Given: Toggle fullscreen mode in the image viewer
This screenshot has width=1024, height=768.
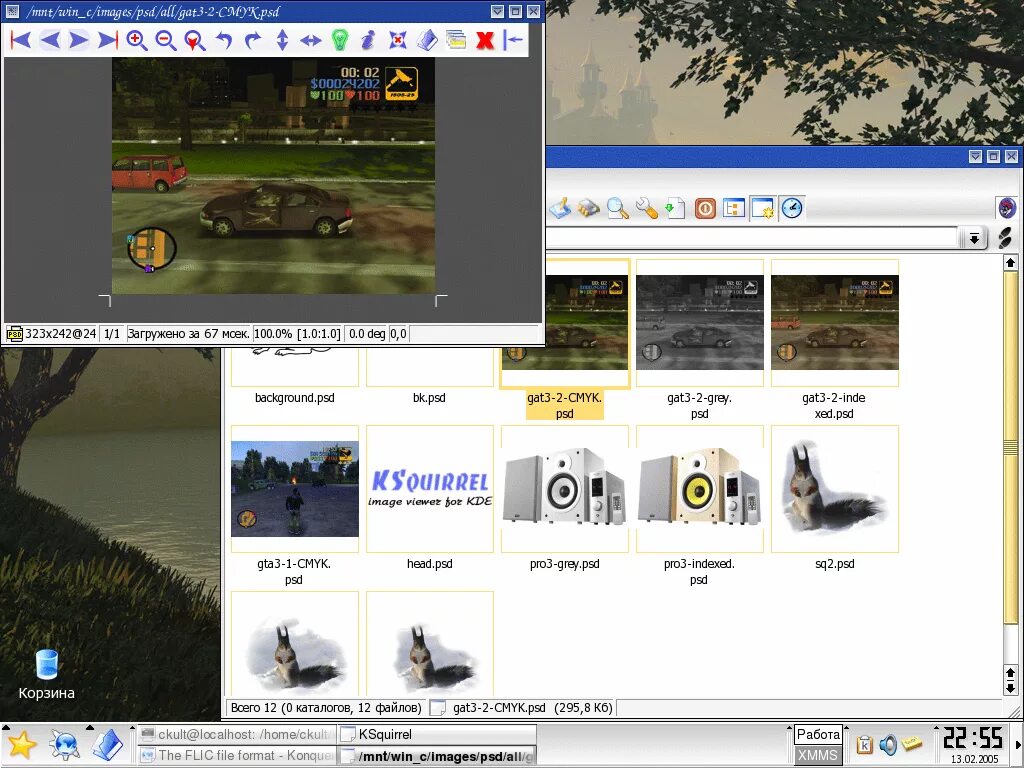Looking at the screenshot, I should coord(396,40).
